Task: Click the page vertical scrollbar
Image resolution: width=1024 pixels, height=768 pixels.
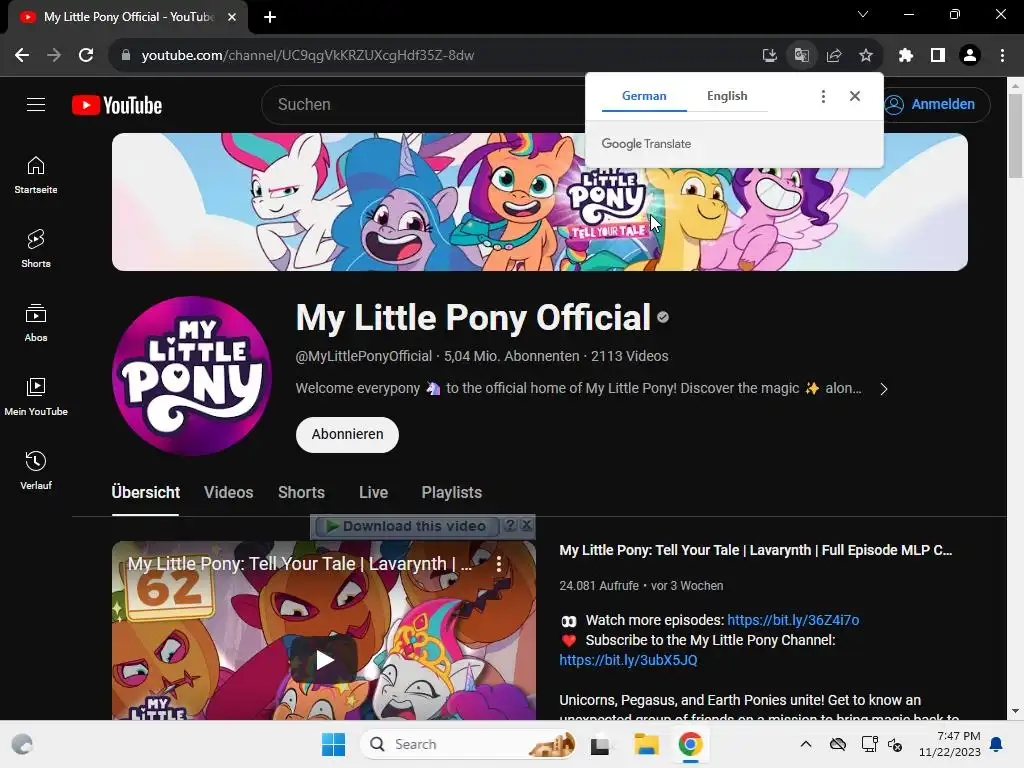Action: [x=1015, y=137]
